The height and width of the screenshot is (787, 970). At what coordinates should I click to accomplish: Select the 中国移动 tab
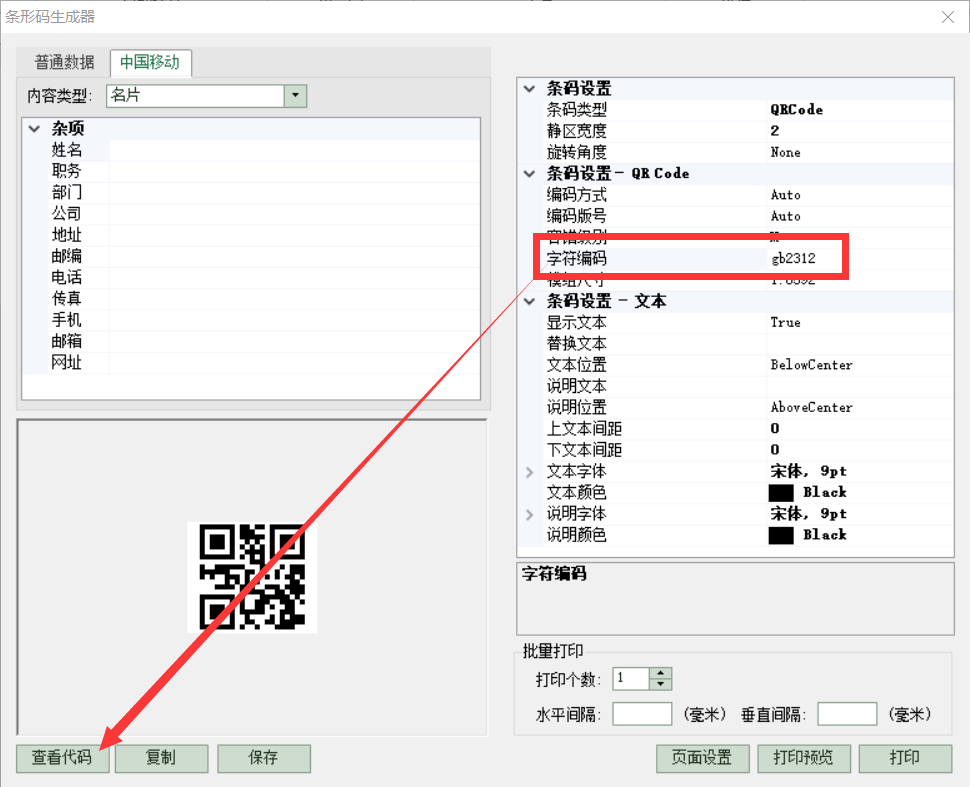pyautogui.click(x=150, y=62)
